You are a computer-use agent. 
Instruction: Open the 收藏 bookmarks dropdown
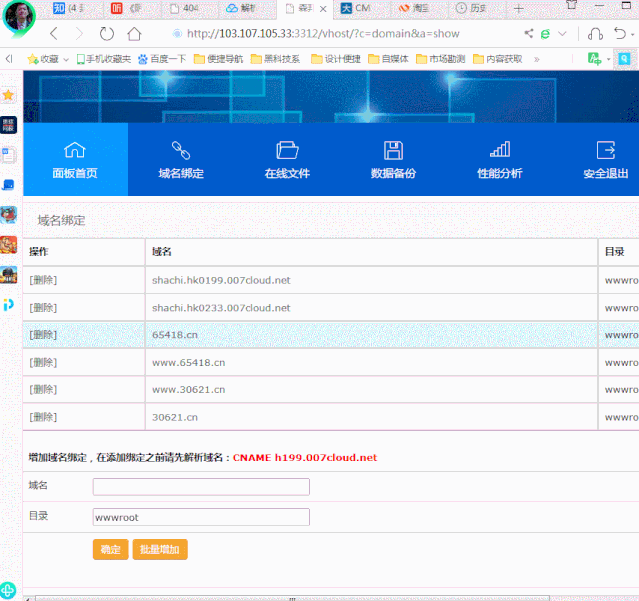tap(47, 59)
